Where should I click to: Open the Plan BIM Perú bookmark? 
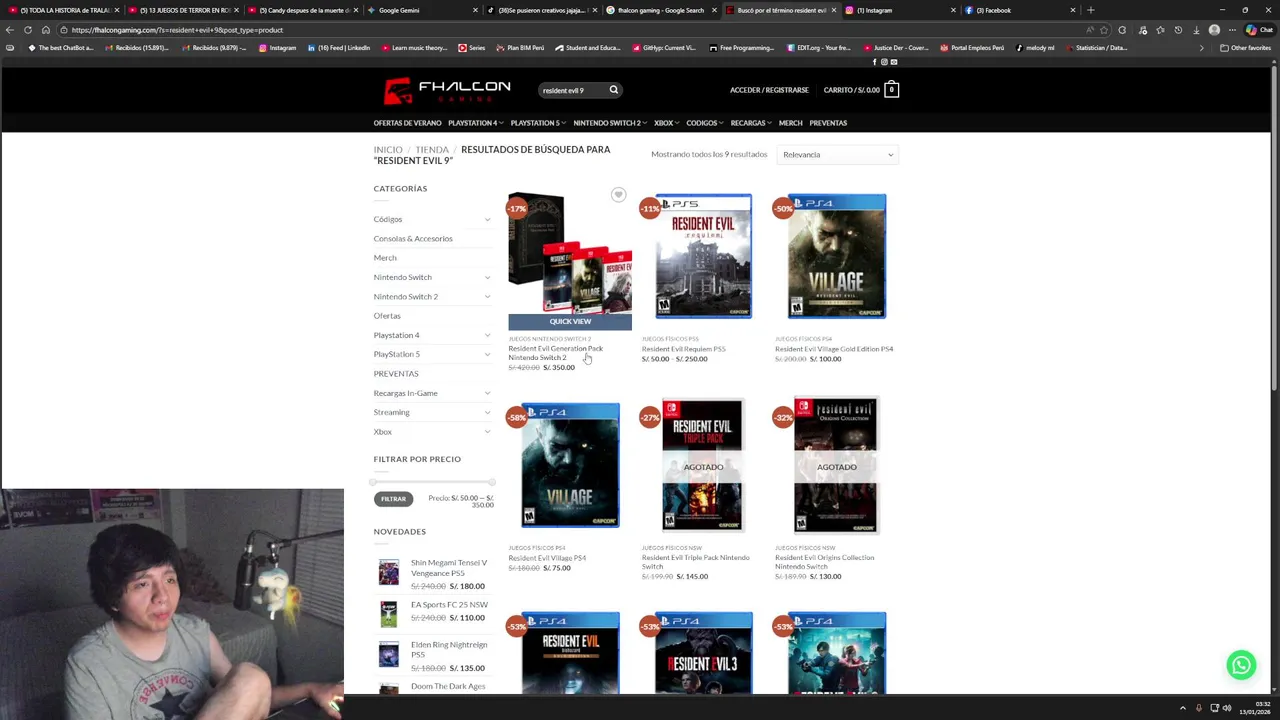[519, 47]
